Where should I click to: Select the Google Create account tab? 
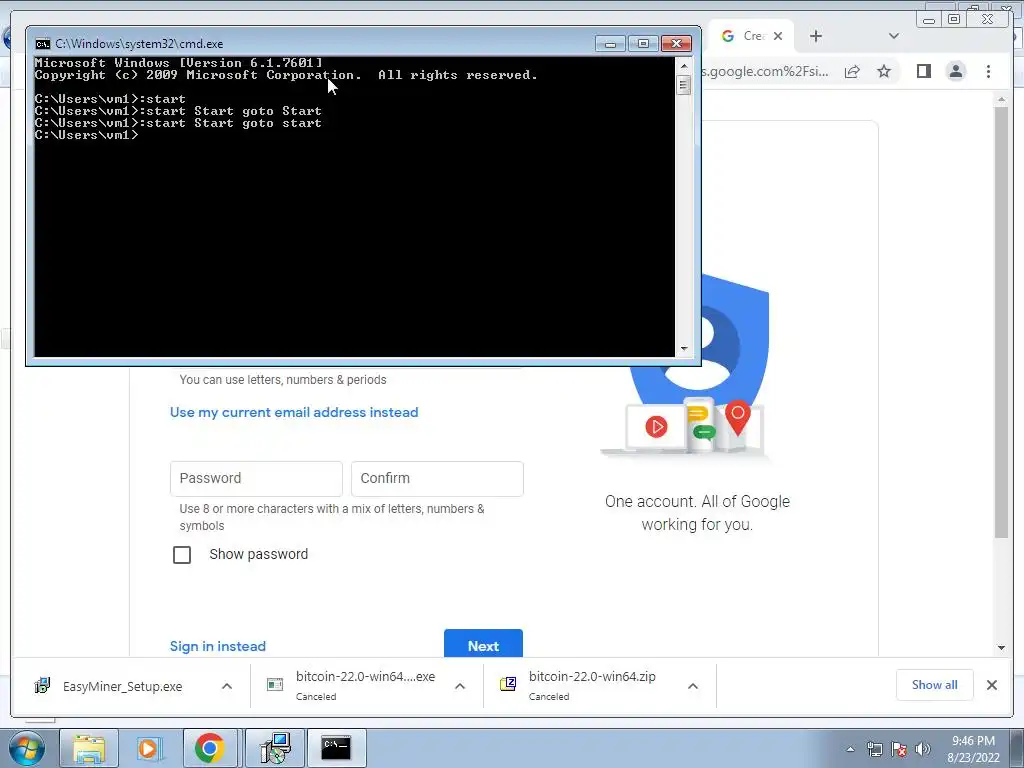[751, 36]
